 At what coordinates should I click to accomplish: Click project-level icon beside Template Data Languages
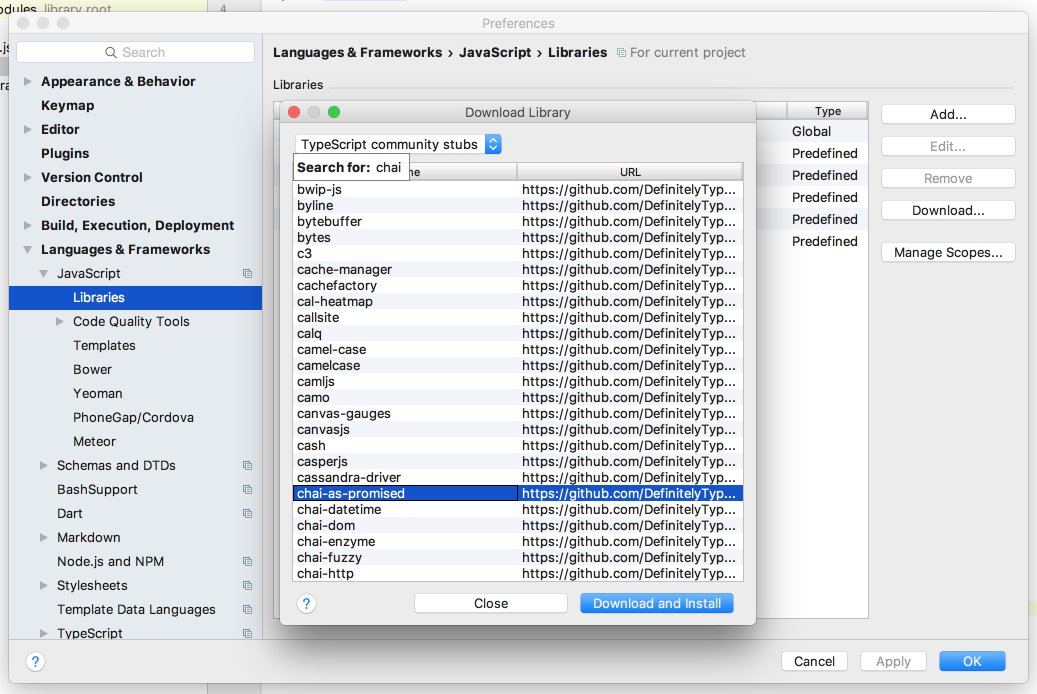(x=247, y=609)
